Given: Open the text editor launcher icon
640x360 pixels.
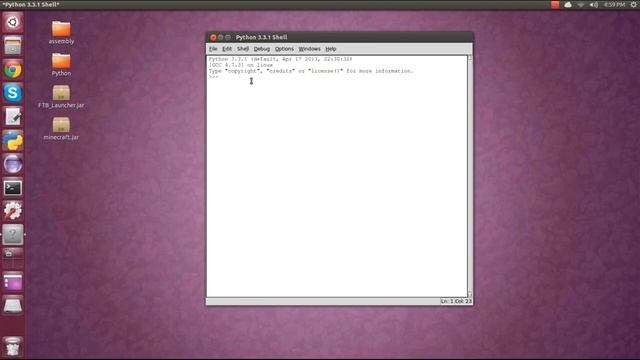Looking at the screenshot, I should click(x=13, y=117).
